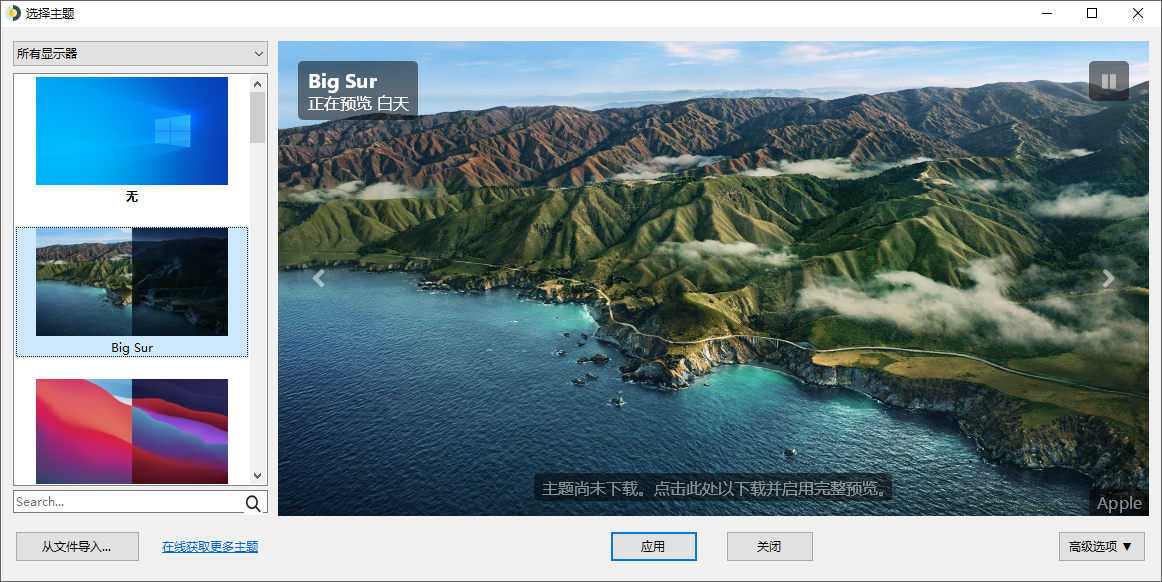Select the red abstract theme thumbnail
The image size is (1162, 582).
coord(132,431)
